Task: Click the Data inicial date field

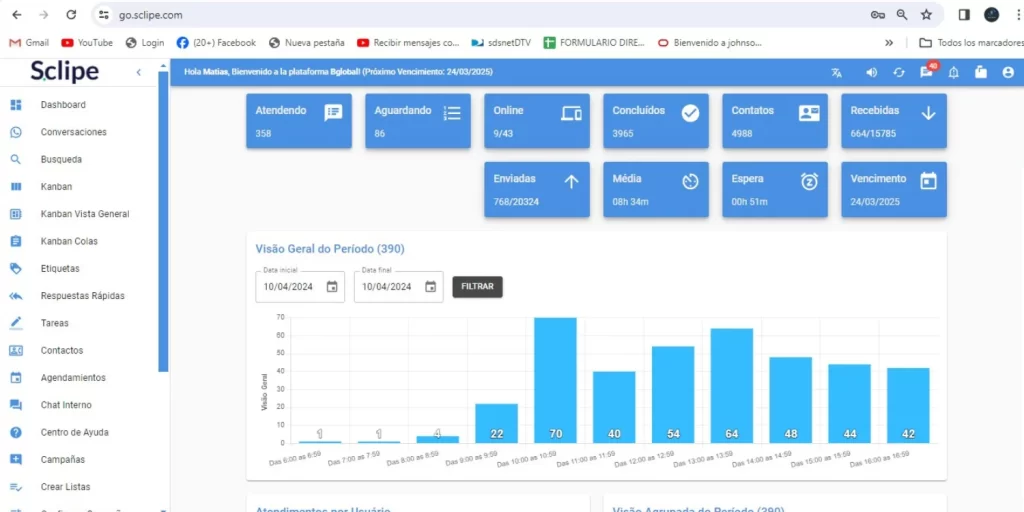Action: 288,287
